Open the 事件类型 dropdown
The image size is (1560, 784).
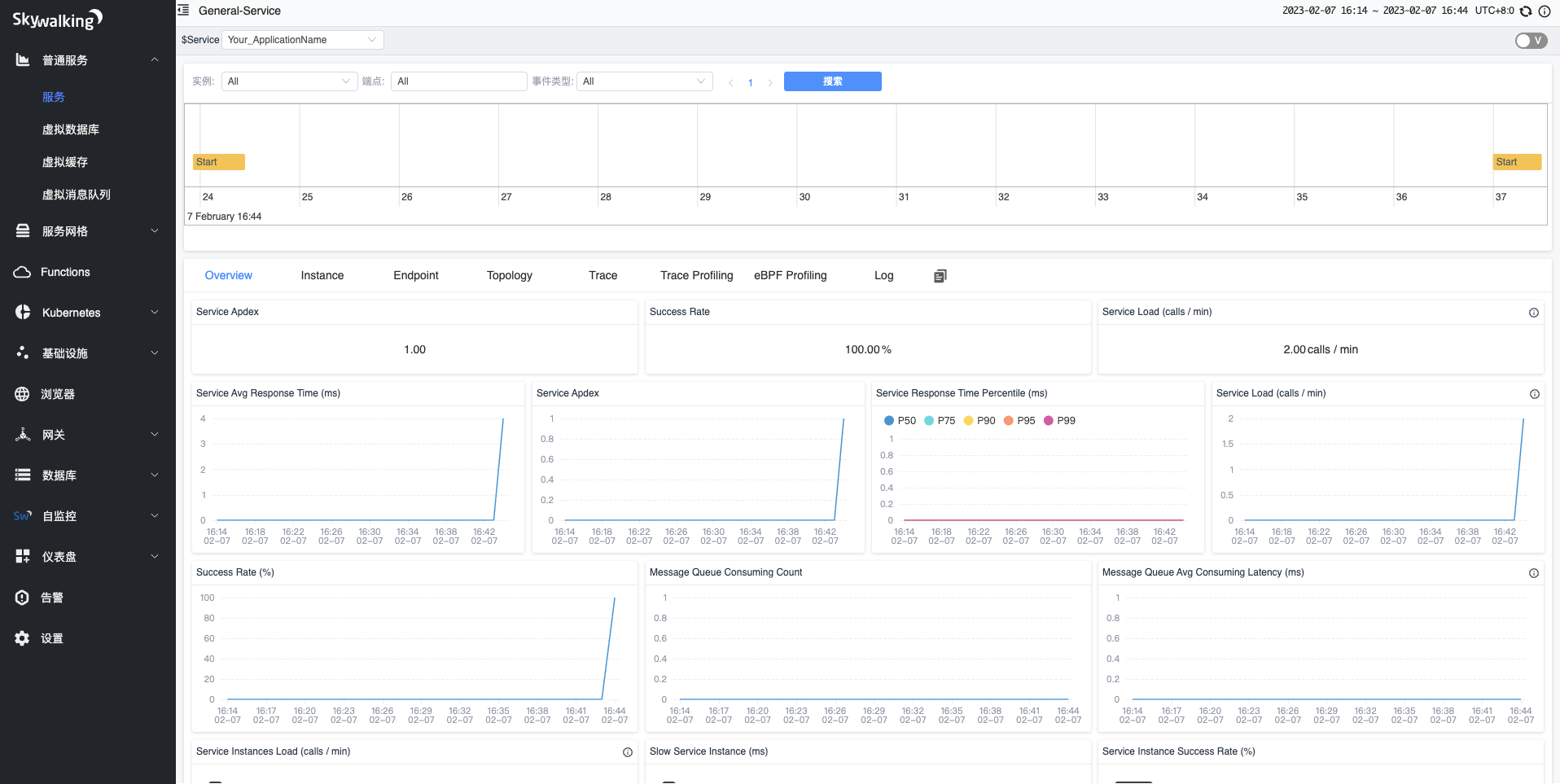click(644, 81)
